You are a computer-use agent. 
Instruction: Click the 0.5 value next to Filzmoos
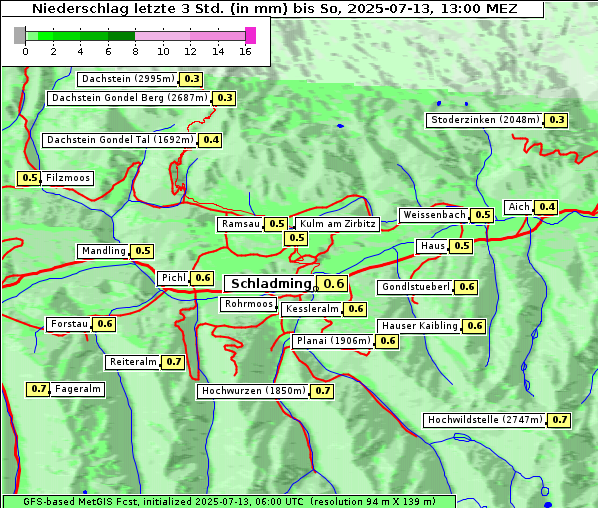pos(29,178)
